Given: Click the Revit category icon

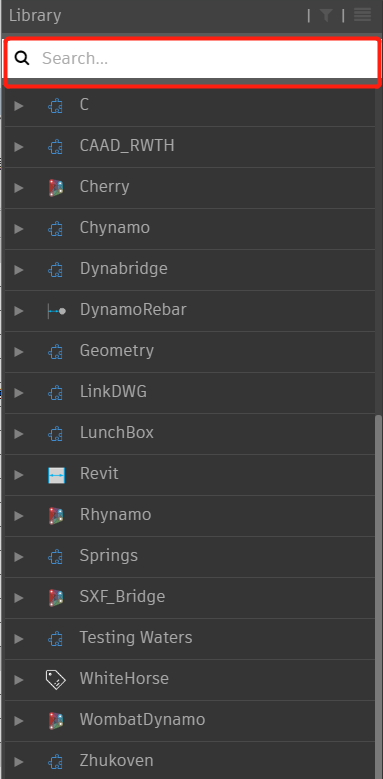Looking at the screenshot, I should point(56,475).
